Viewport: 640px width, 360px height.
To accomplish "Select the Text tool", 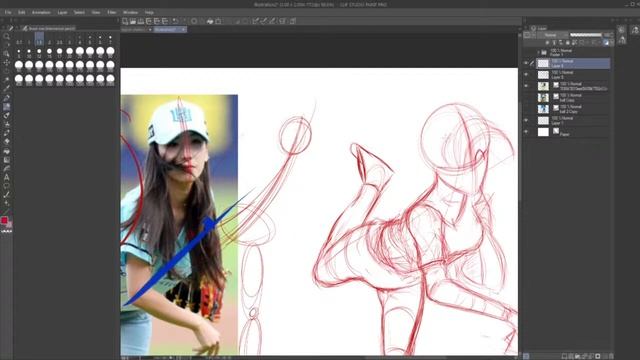I will (6, 177).
